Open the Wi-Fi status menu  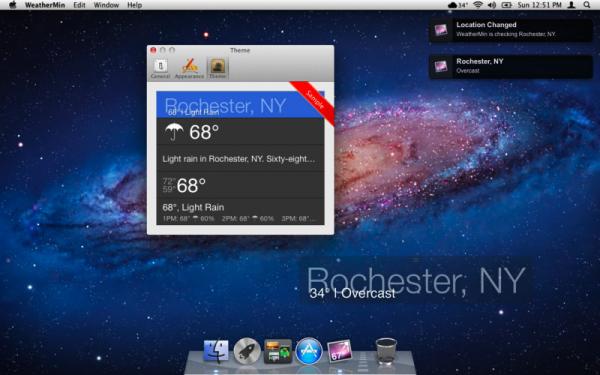coord(478,5)
